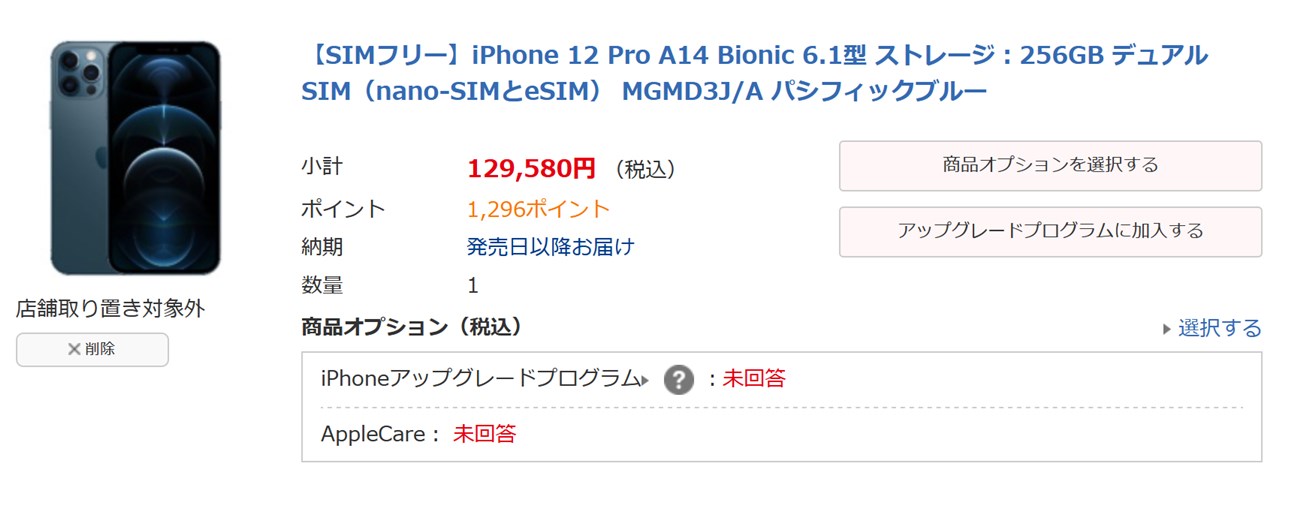Image resolution: width=1300 pixels, height=505 pixels.
Task: Click the 1,296ポイント points value
Action: 538,209
